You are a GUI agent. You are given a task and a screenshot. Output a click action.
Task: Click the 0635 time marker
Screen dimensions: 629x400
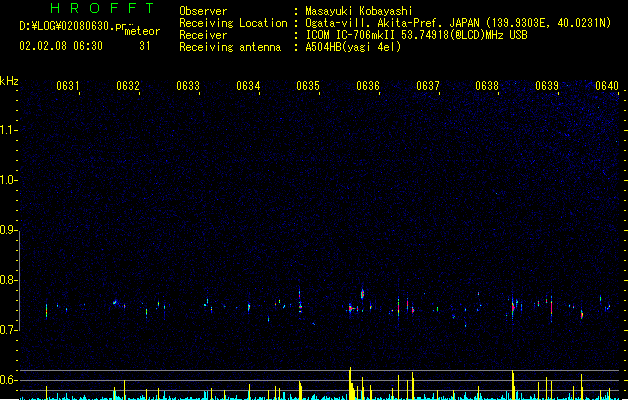308,86
